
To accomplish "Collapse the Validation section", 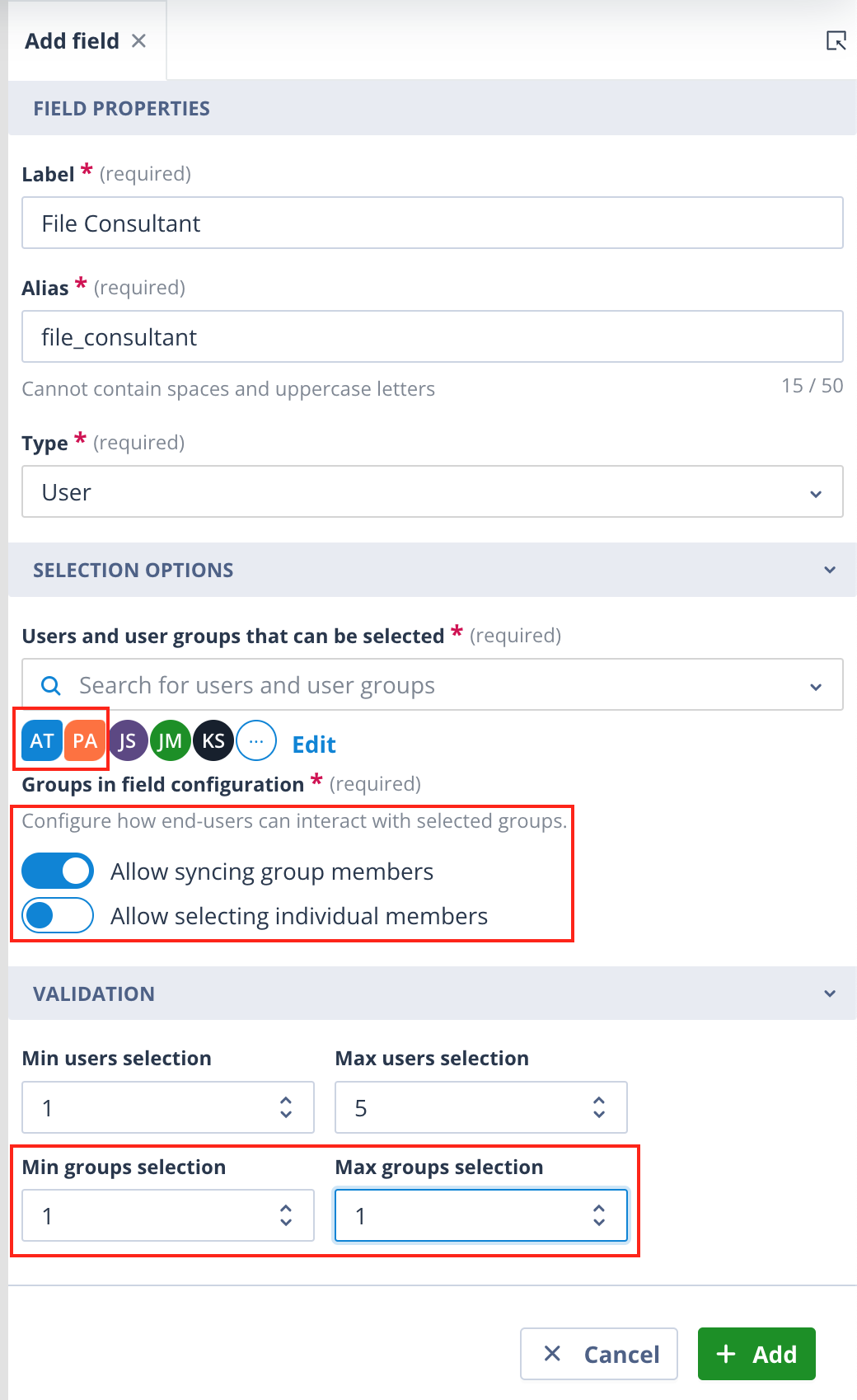I will point(830,994).
